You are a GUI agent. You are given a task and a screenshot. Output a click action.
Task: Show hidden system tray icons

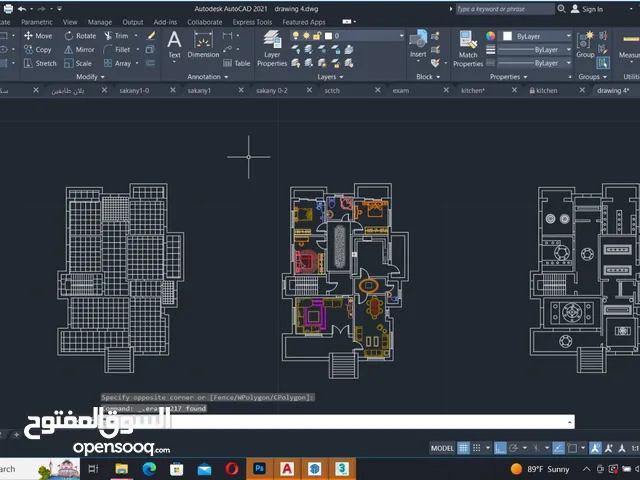coord(587,469)
